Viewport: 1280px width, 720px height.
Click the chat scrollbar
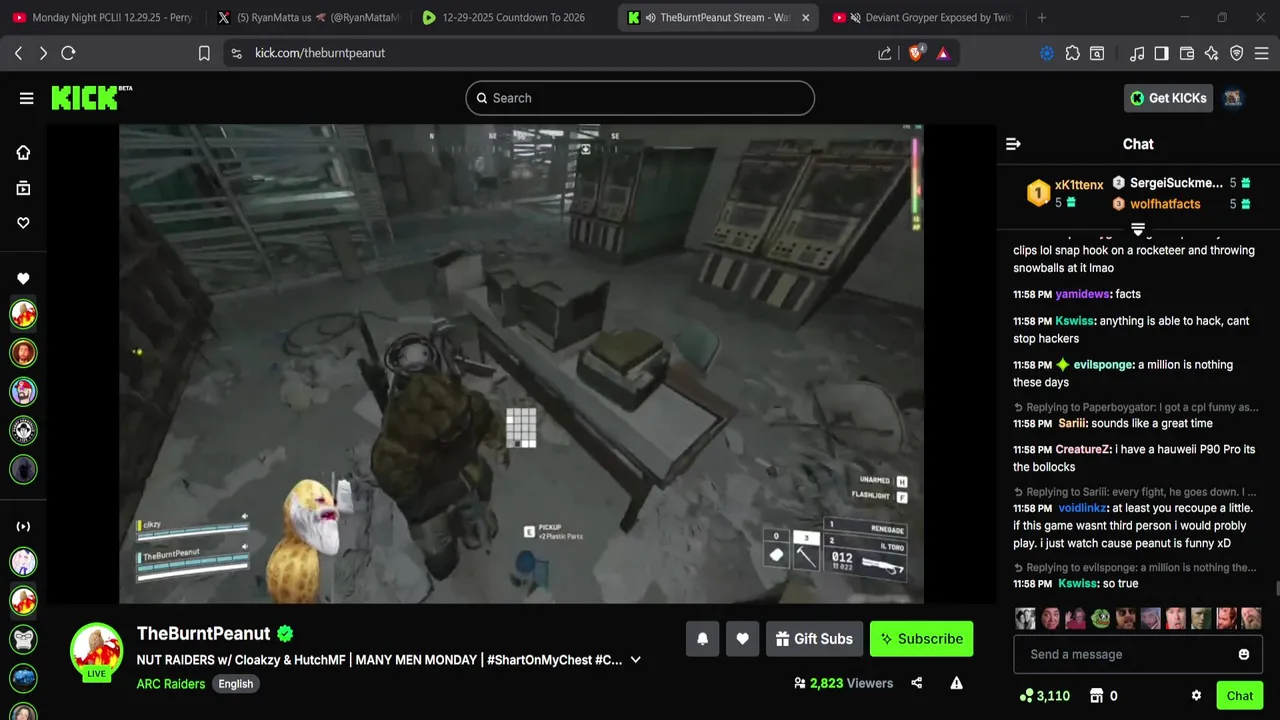coord(1276,590)
